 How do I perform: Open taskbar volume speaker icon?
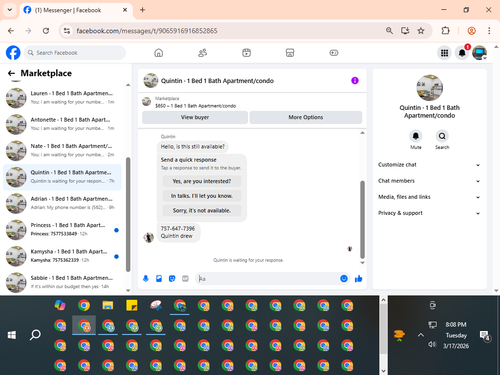point(432,344)
